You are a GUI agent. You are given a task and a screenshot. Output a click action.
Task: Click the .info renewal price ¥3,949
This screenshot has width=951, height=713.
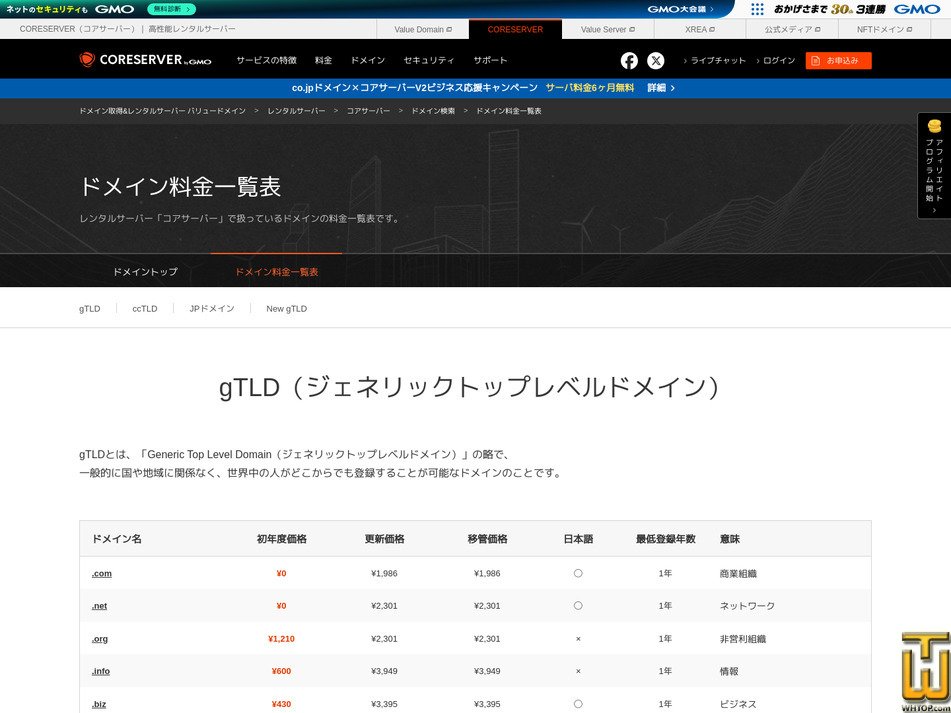[x=385, y=671]
